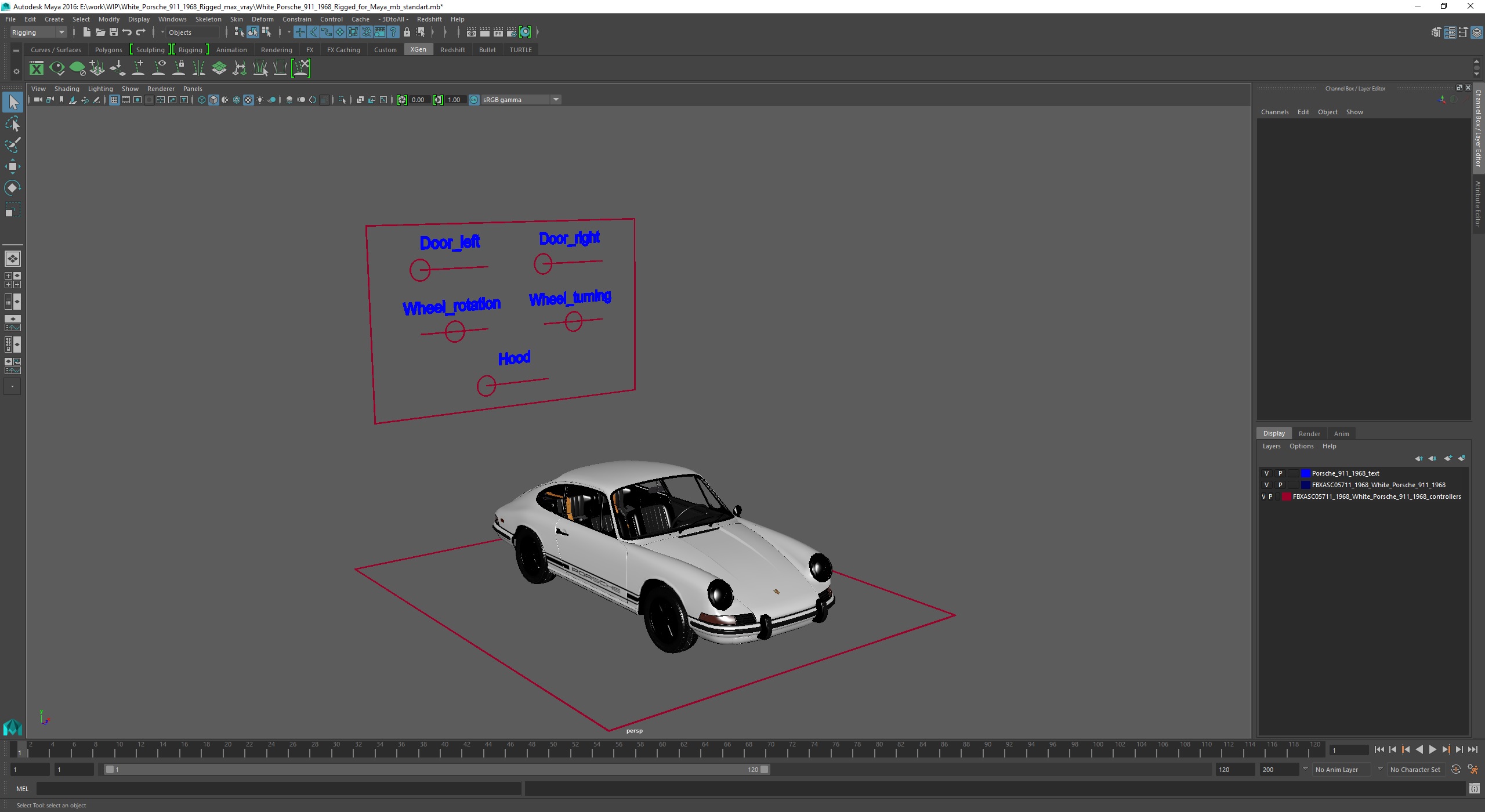
Task: Open the Options menu in Layer Editor
Action: click(x=1301, y=446)
